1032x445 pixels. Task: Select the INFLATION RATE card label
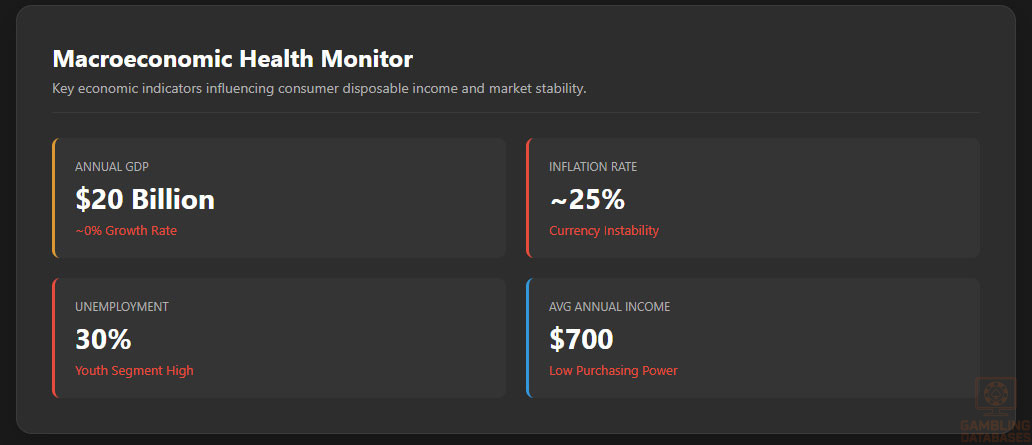pos(593,167)
